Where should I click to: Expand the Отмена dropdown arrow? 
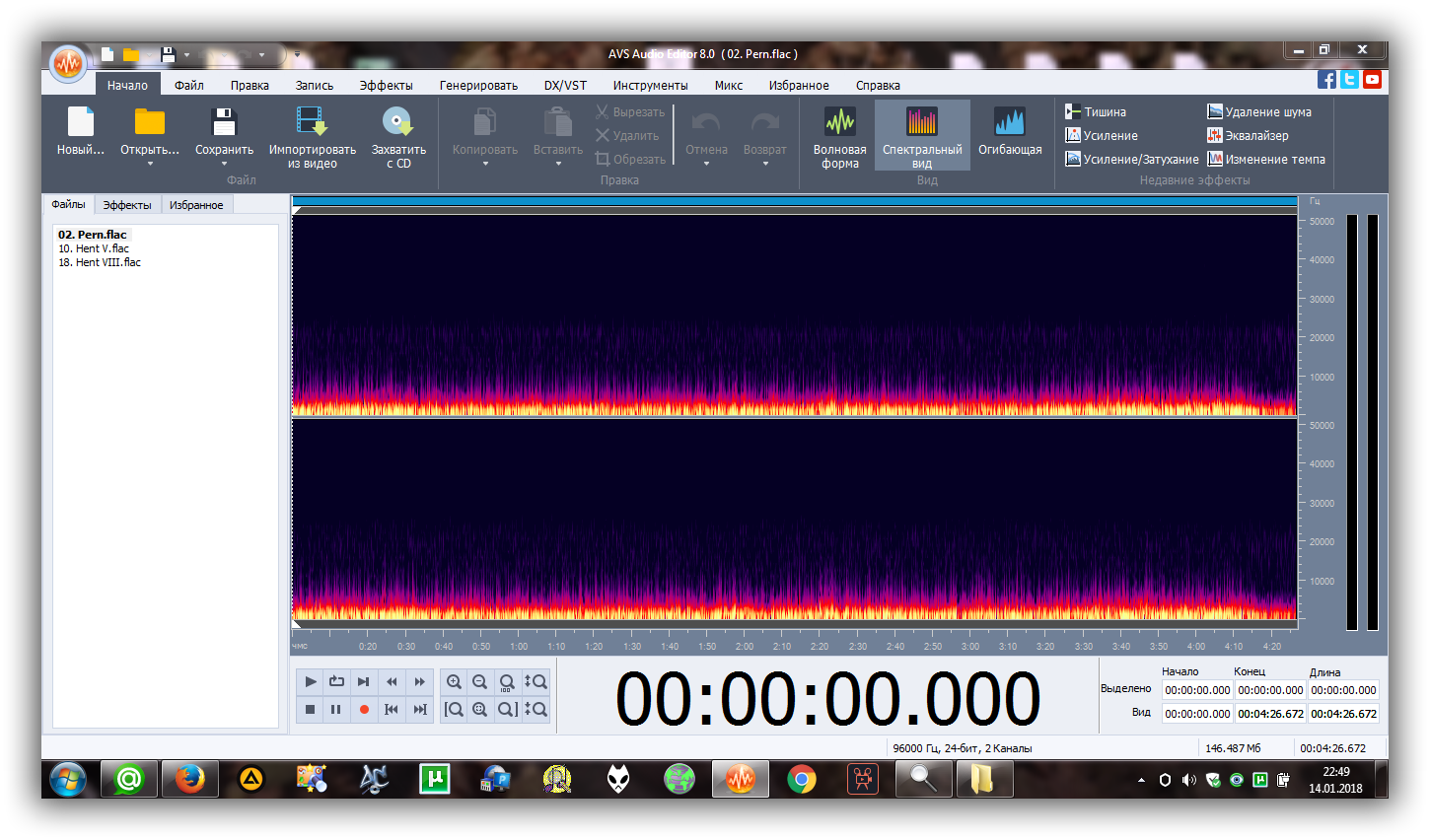tap(706, 164)
